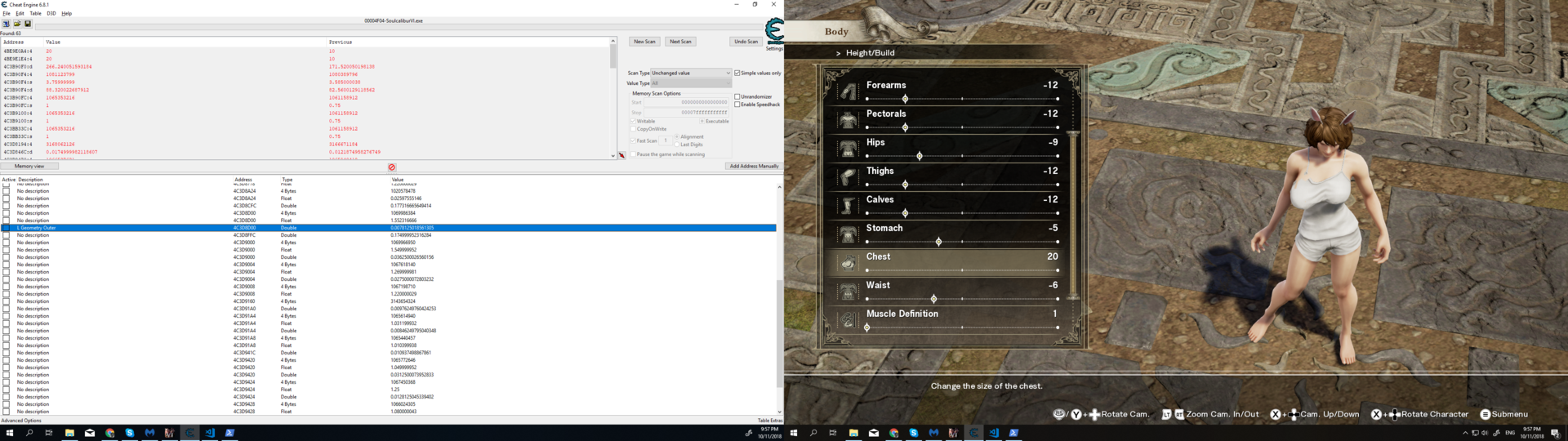
Task: Open the File menu
Action: [6, 14]
